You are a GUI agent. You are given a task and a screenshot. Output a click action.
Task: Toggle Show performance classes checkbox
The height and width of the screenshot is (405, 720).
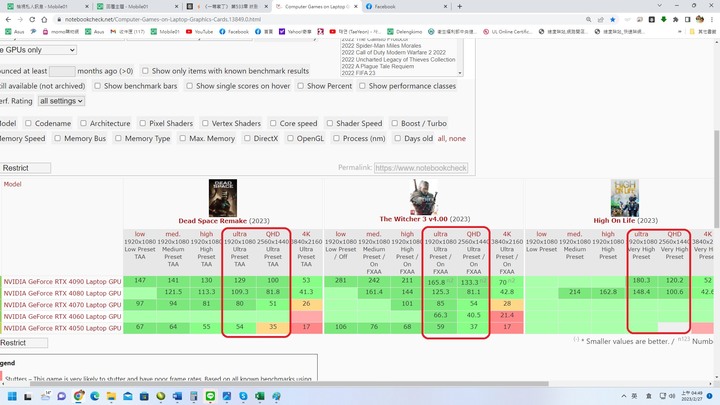(x=362, y=86)
